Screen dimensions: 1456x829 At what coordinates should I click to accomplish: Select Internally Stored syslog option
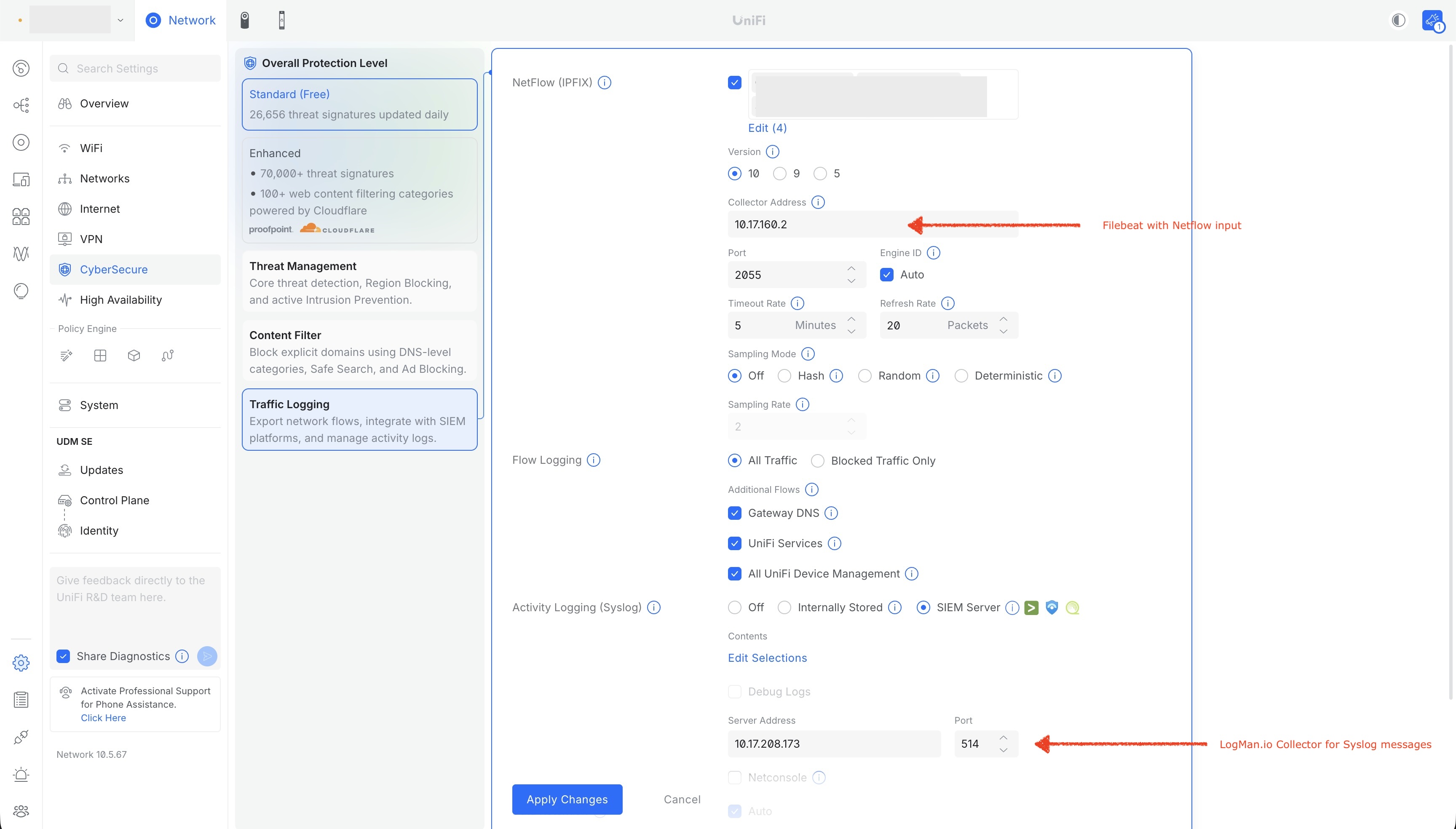point(784,607)
